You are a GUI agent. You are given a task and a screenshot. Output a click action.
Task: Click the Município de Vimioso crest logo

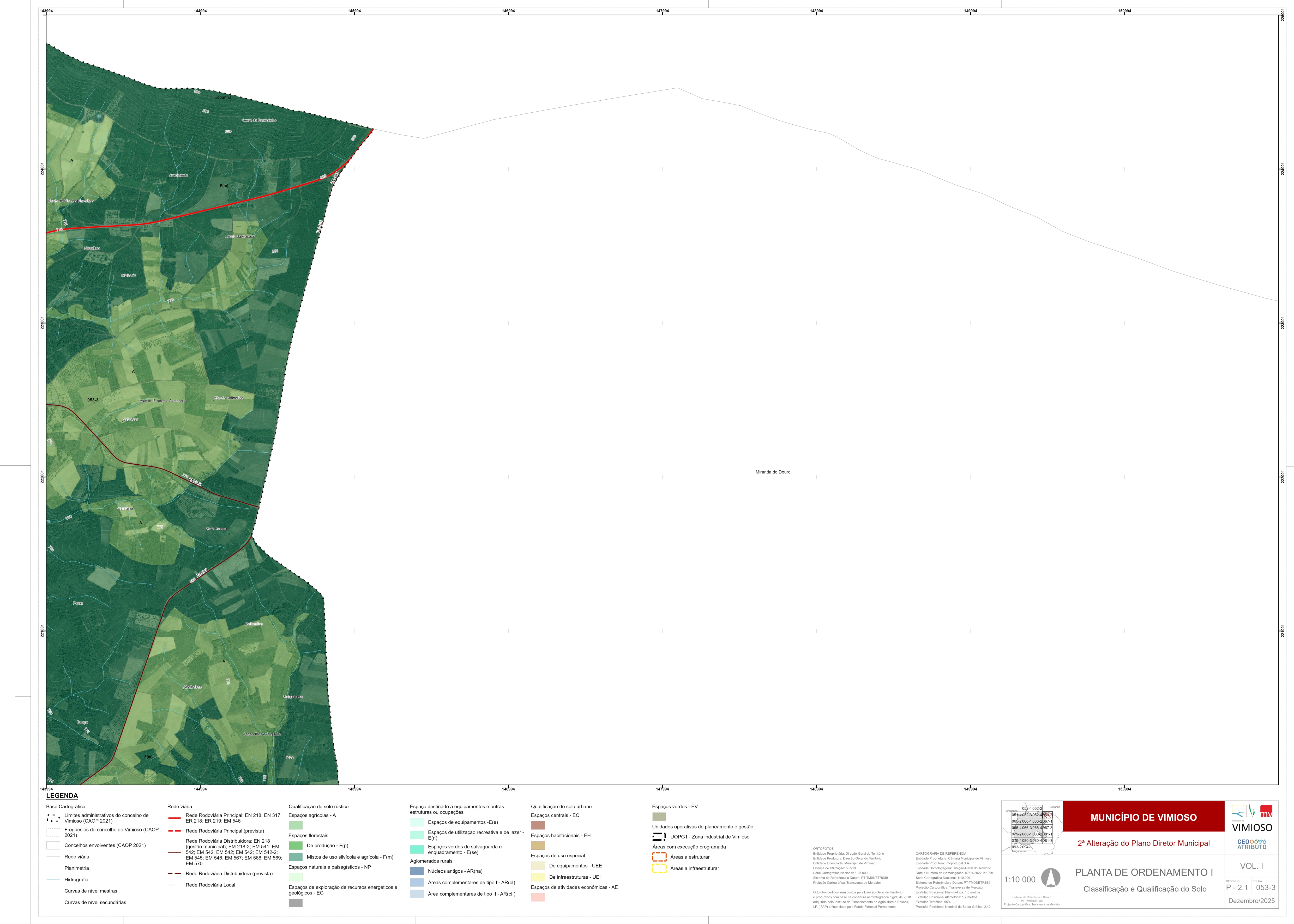click(1243, 811)
